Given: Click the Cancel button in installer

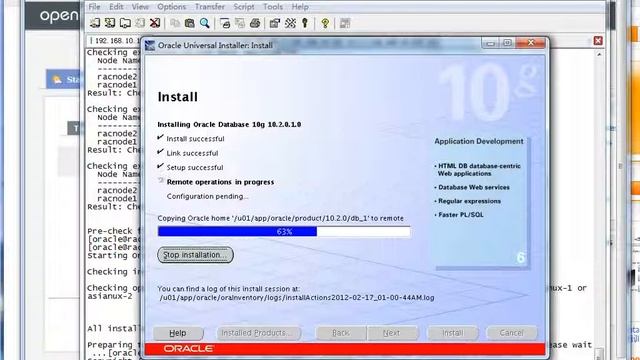Looking at the screenshot, I should 511,333.
